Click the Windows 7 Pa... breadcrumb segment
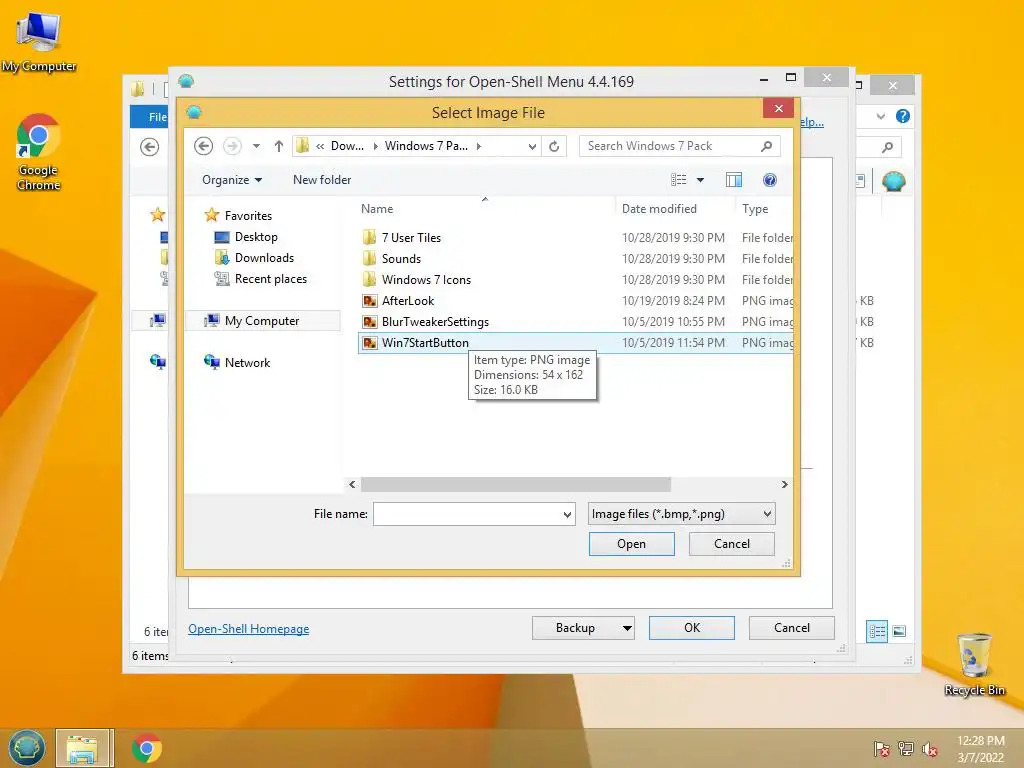 (x=426, y=146)
